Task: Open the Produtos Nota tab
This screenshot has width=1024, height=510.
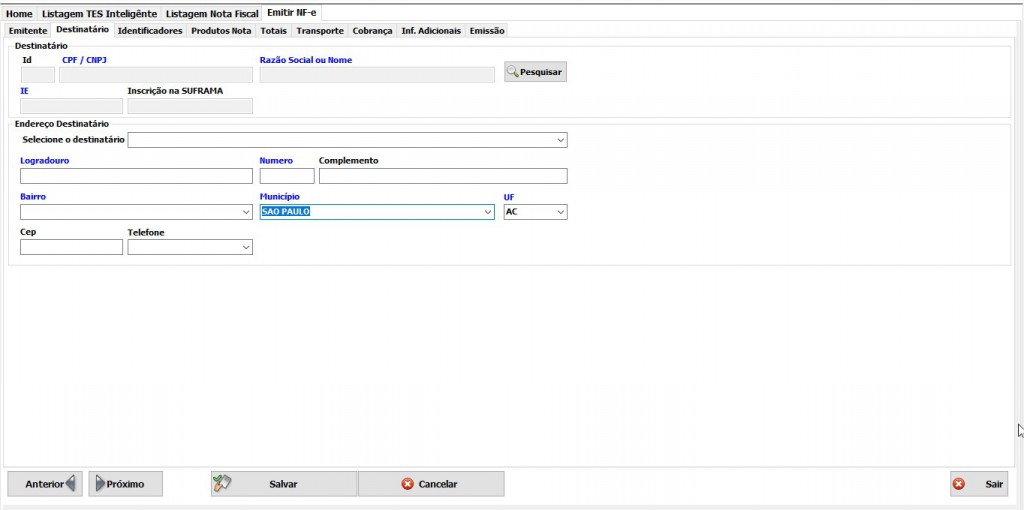Action: coord(221,31)
